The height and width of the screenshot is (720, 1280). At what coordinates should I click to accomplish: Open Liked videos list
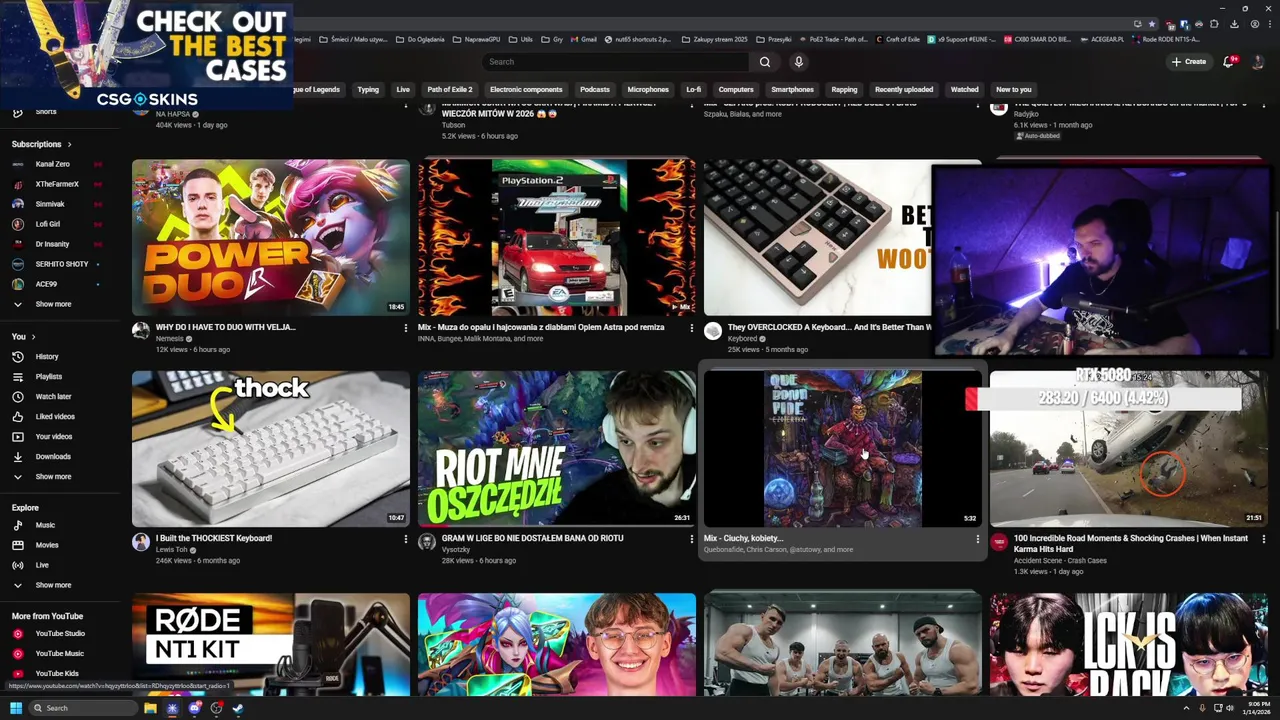[54, 417]
